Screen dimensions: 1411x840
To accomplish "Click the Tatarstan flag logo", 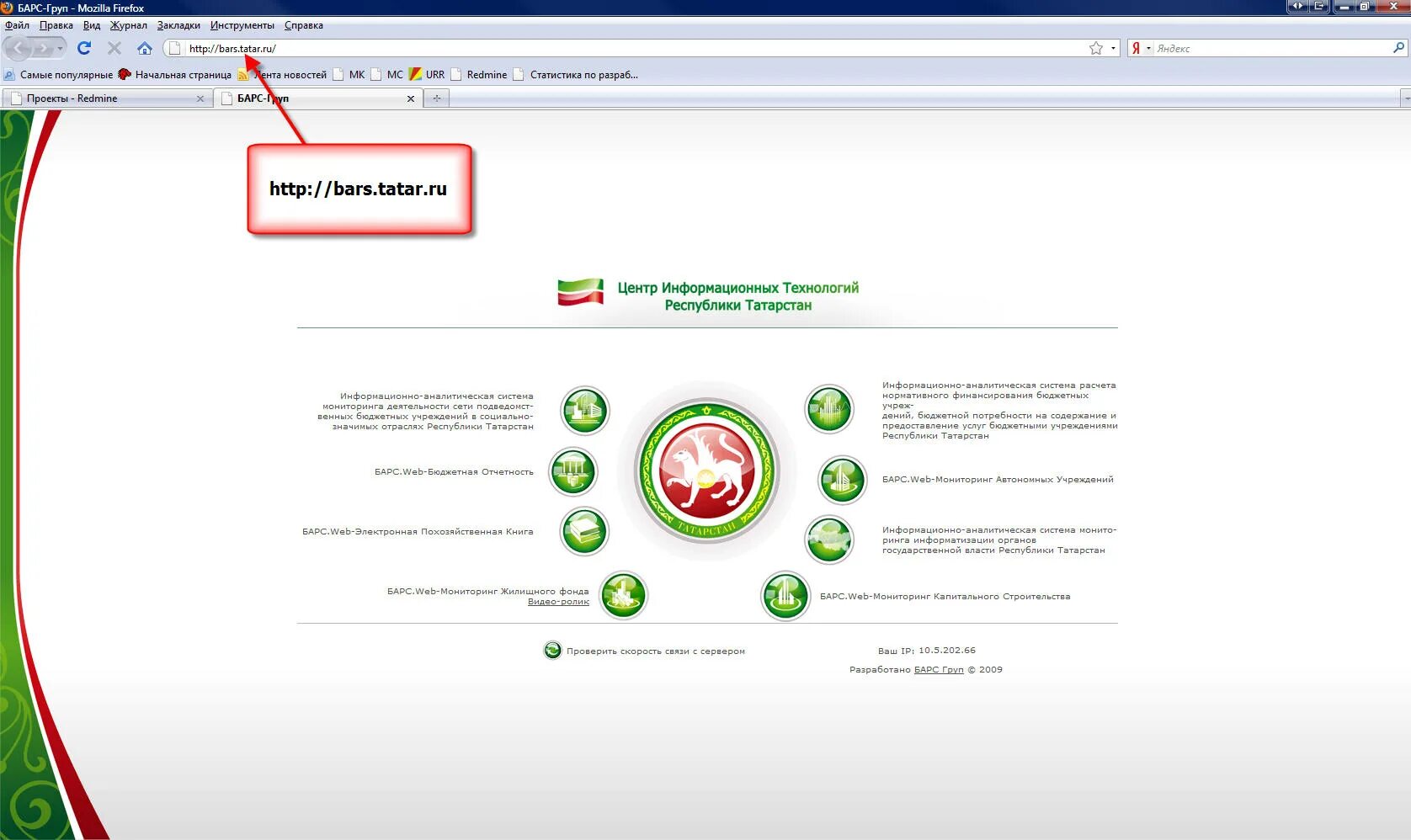I will (x=581, y=293).
